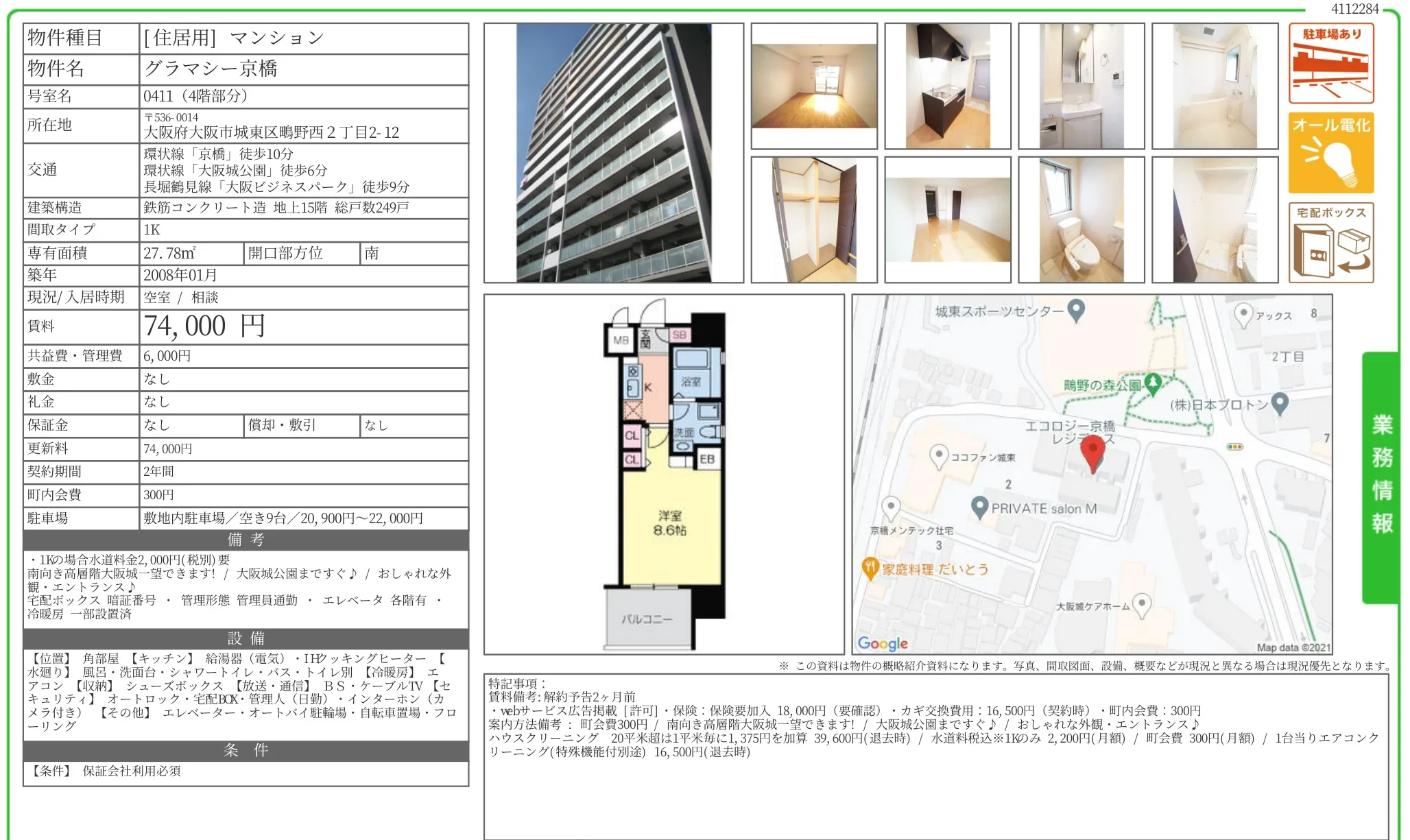Open the open closet photo thumbnail
The height and width of the screenshot is (840, 1410).
[x=814, y=220]
